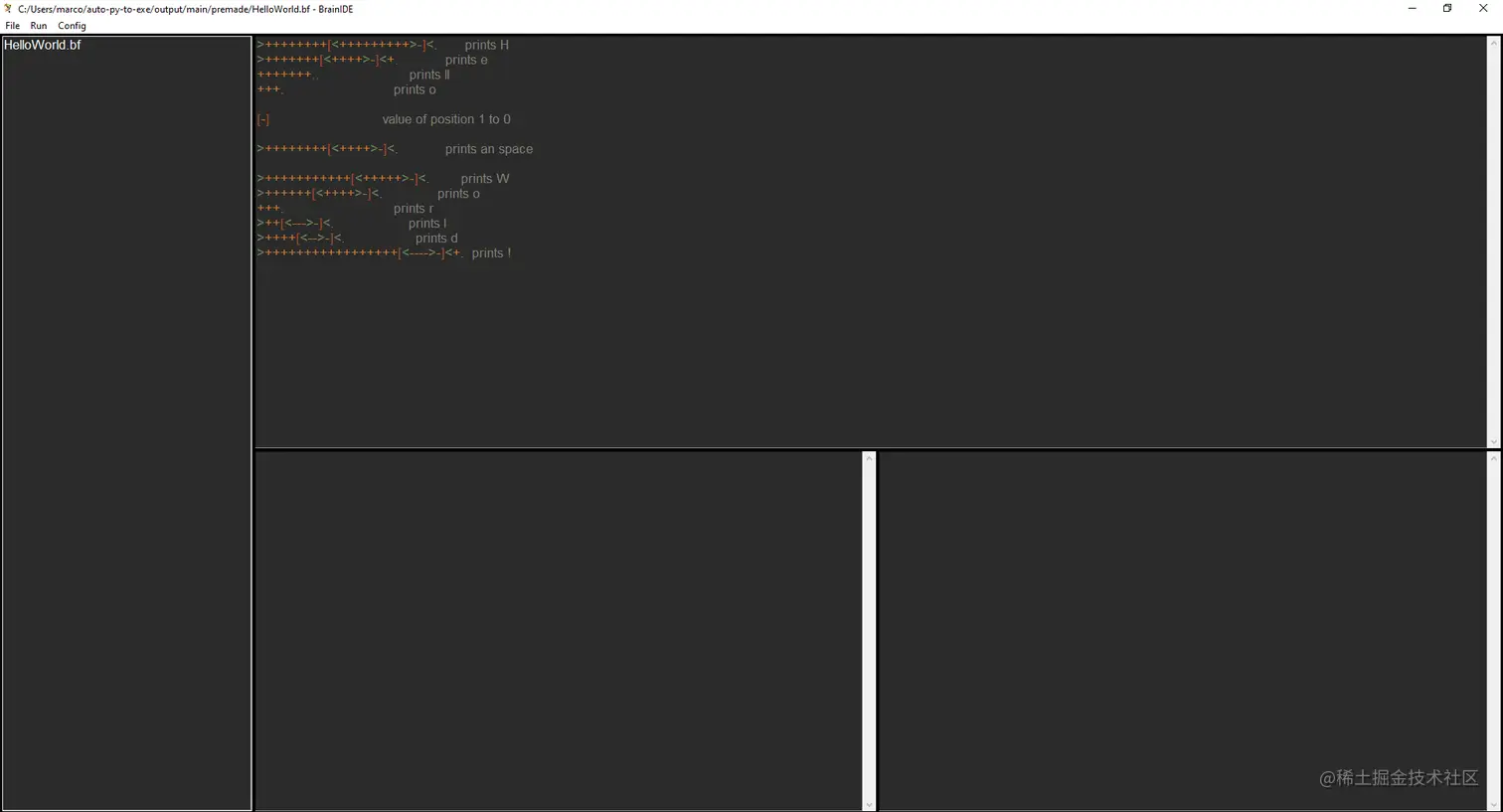Click the bottom-right panel scrollbar up arrow
The height and width of the screenshot is (812, 1503).
[x=1493, y=458]
